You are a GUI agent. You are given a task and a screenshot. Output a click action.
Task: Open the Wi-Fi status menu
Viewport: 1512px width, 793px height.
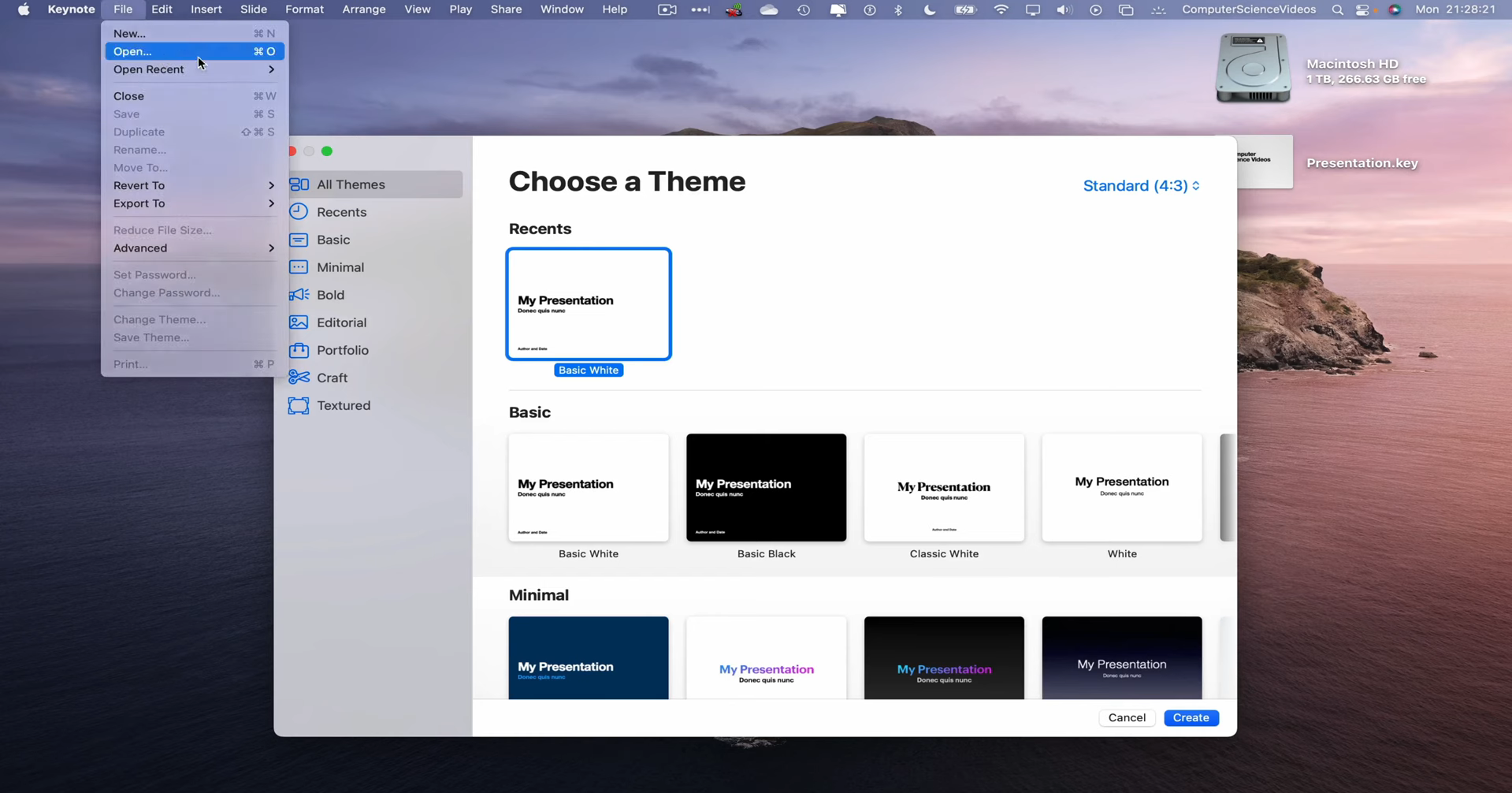tap(1001, 9)
